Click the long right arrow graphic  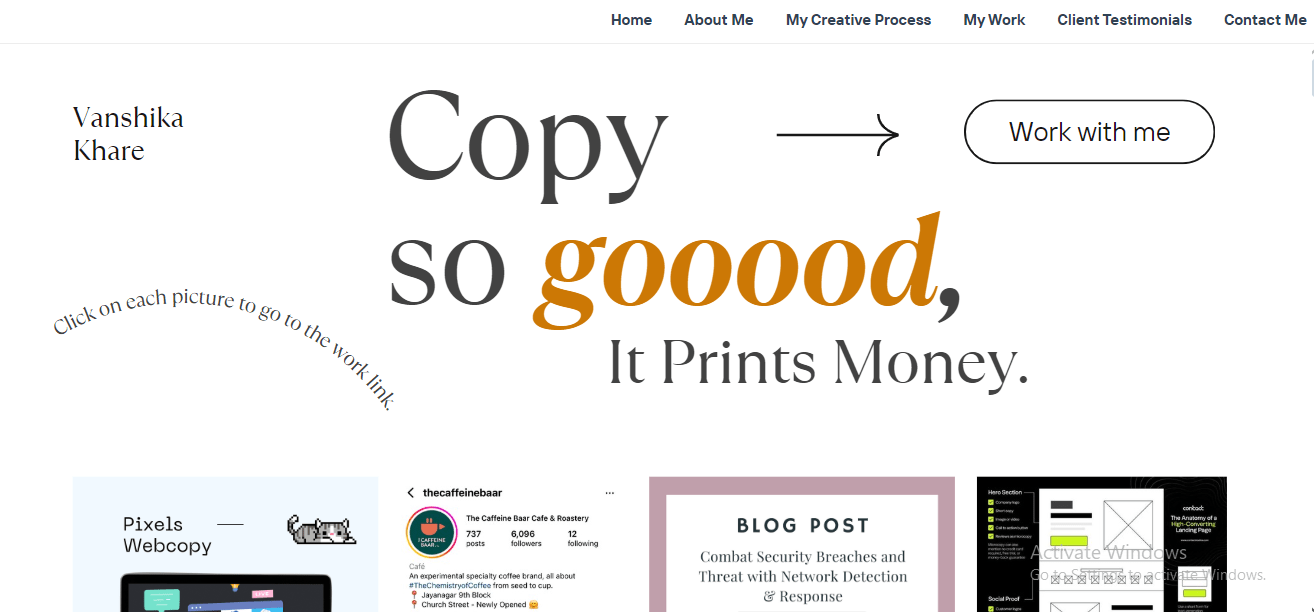tap(838, 134)
